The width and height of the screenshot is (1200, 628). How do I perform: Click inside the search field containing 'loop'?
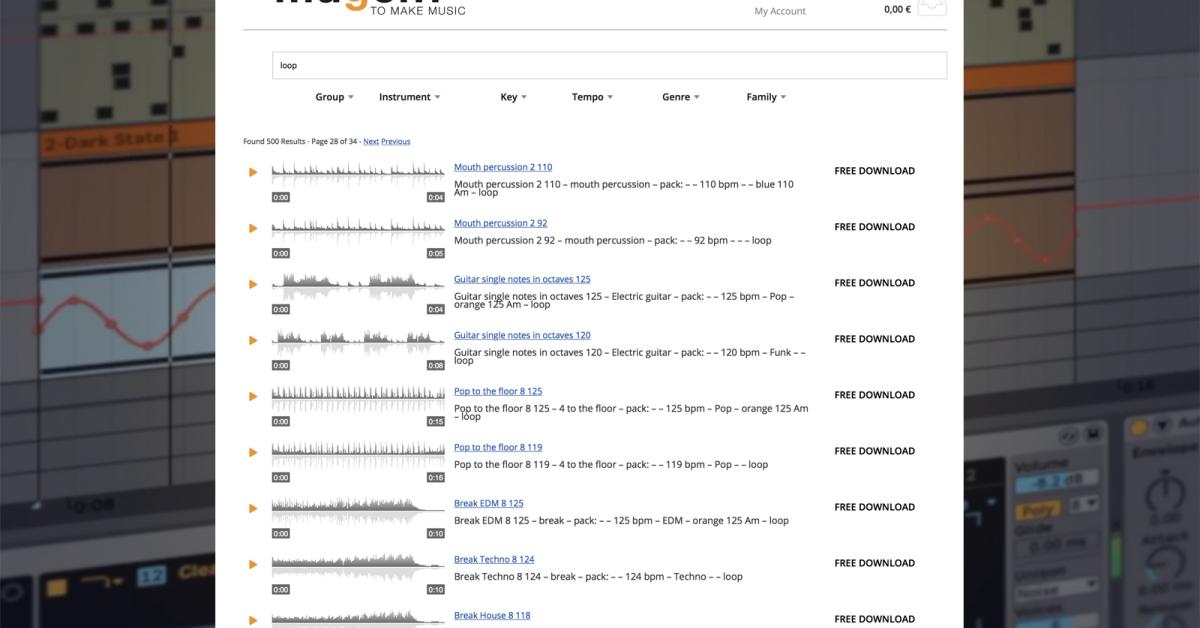[609, 65]
